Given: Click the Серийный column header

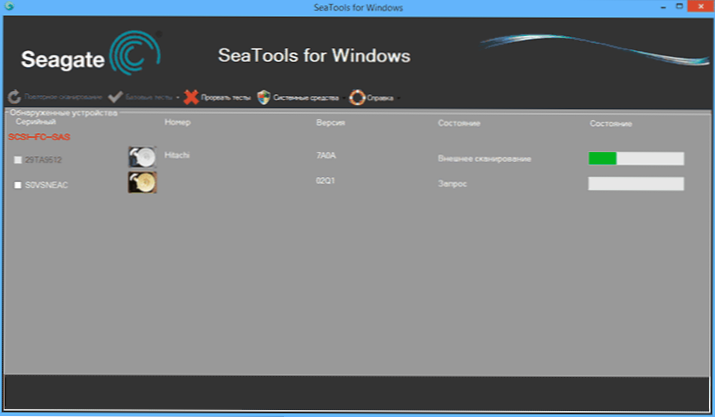Looking at the screenshot, I should click(36, 121).
